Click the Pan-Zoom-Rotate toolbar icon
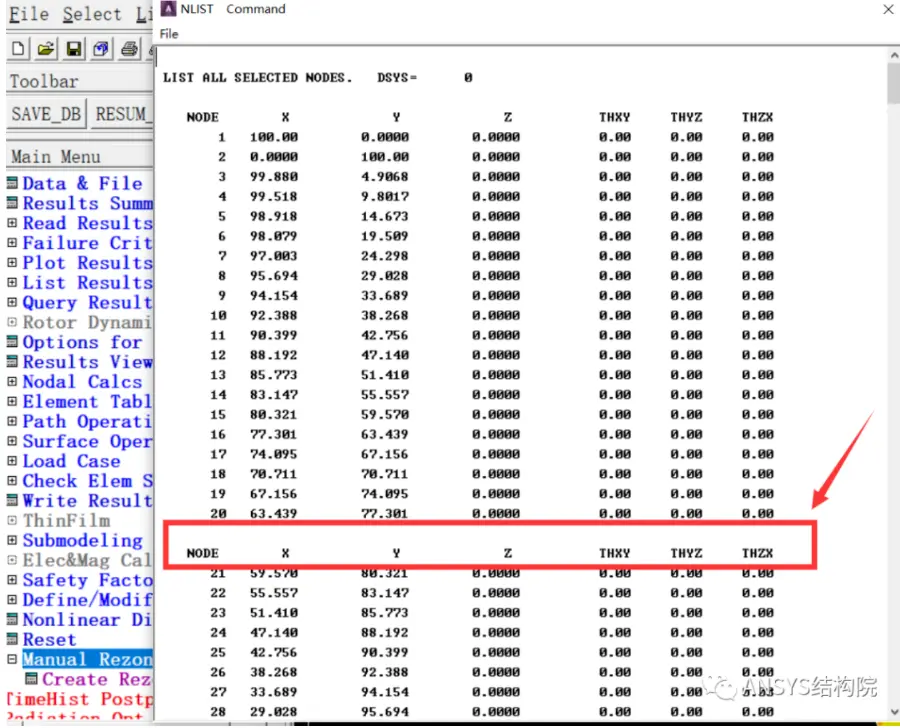 [101, 48]
